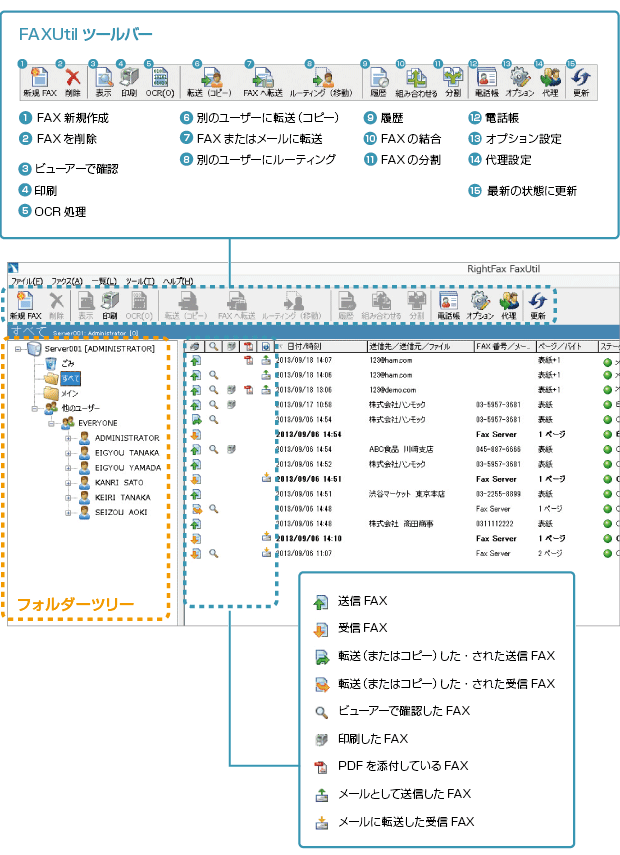
Task: Expand the KANRI SATO user node
Action: 68,483
